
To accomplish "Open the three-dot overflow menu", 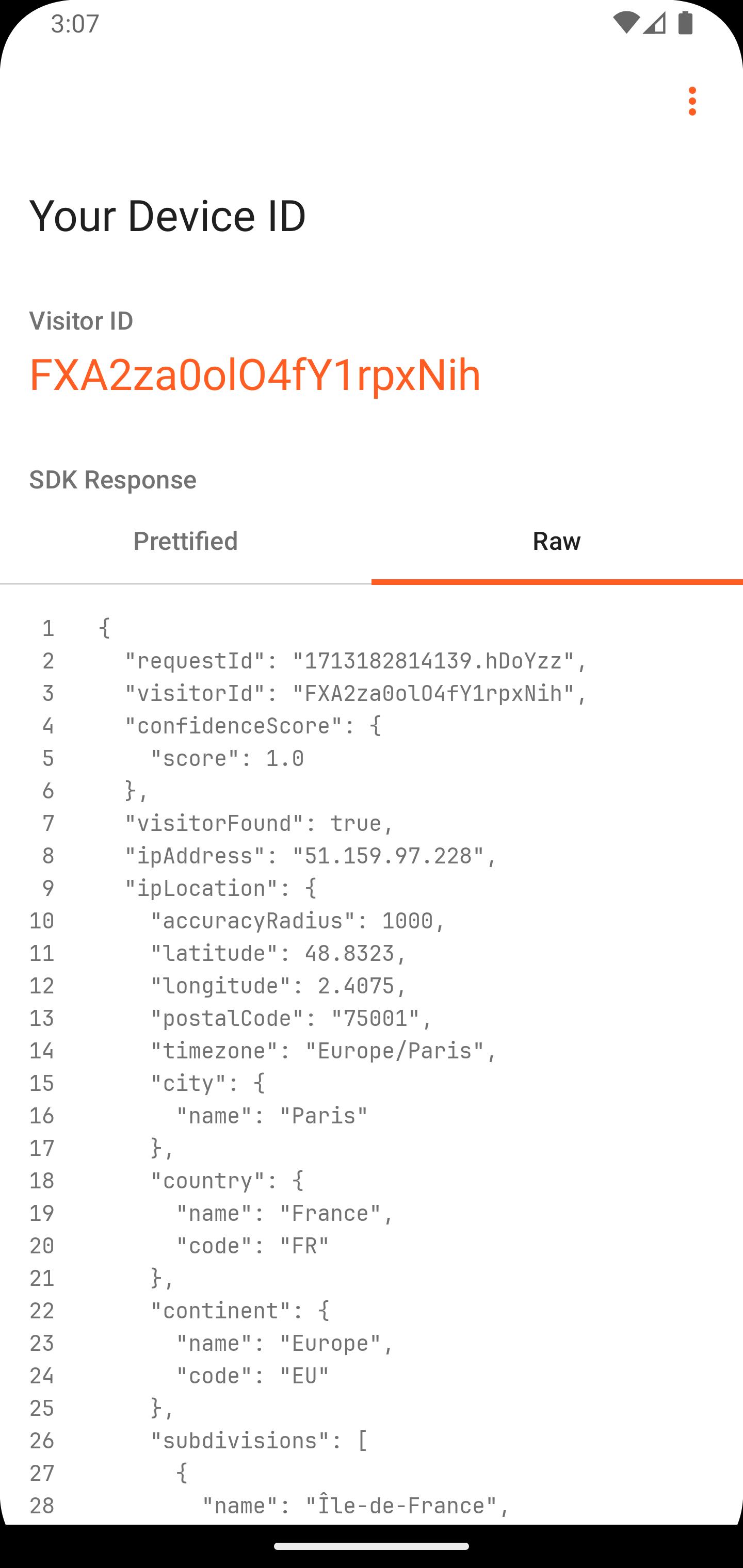I will click(x=692, y=101).
